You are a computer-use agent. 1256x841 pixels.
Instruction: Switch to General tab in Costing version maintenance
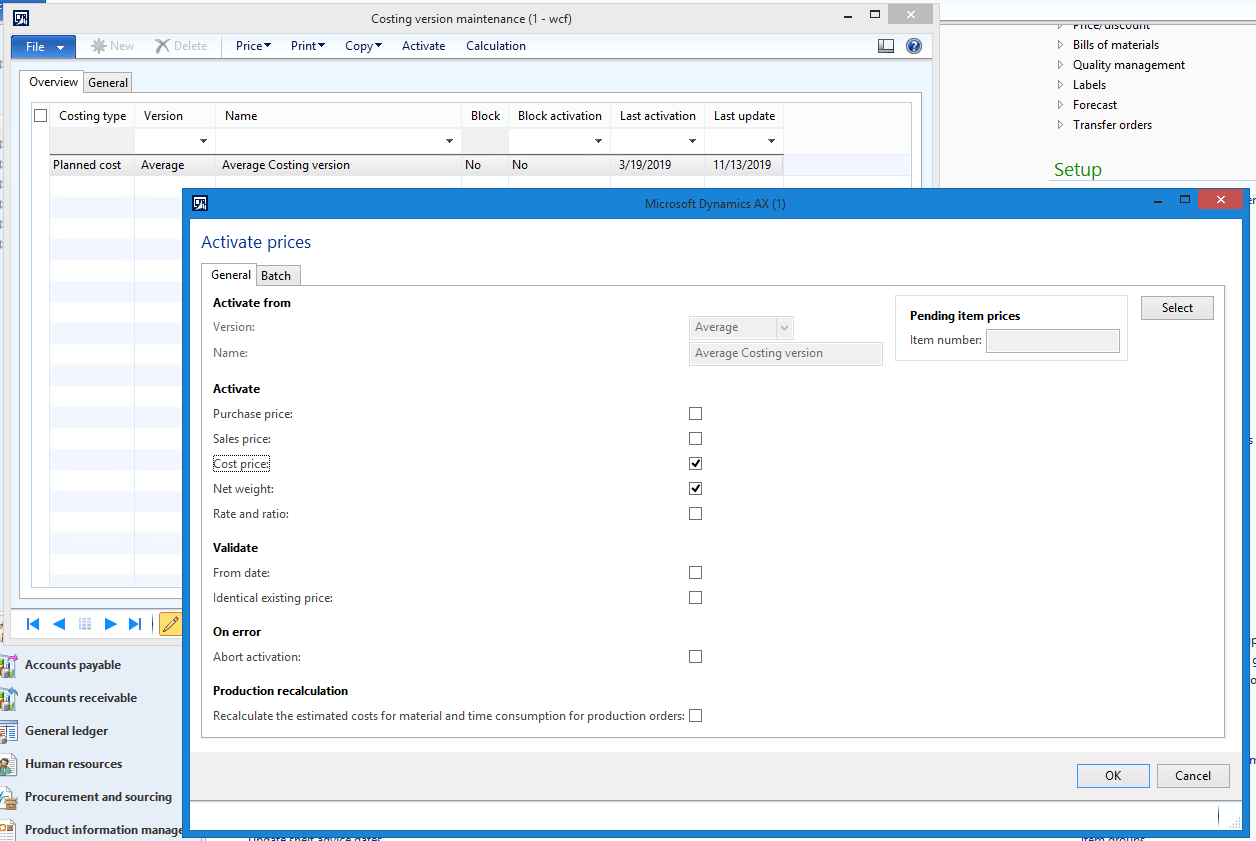coord(108,83)
